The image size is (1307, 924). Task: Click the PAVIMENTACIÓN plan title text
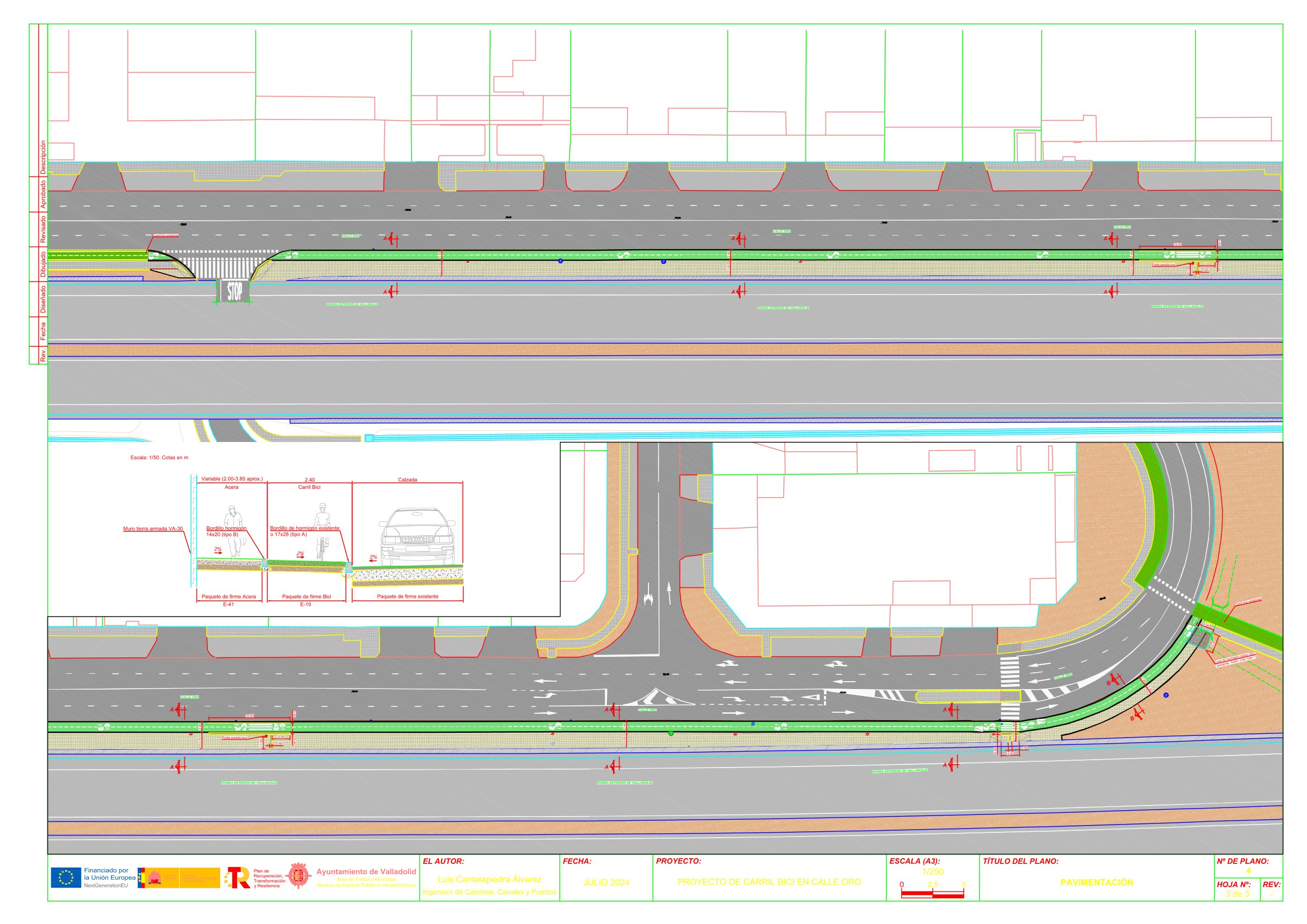tap(1096, 882)
